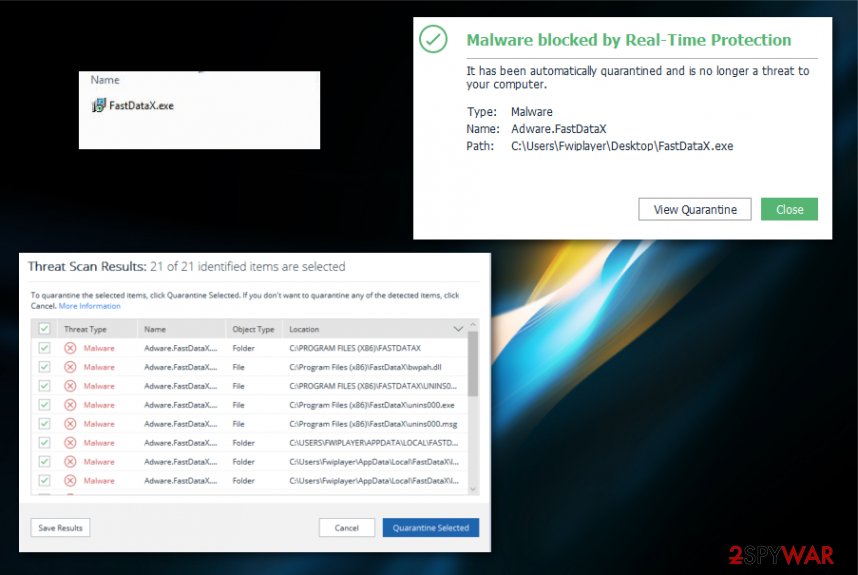The height and width of the screenshot is (575, 858).
Task: Click the 2SPYWARE watermark logo
Action: [781, 555]
